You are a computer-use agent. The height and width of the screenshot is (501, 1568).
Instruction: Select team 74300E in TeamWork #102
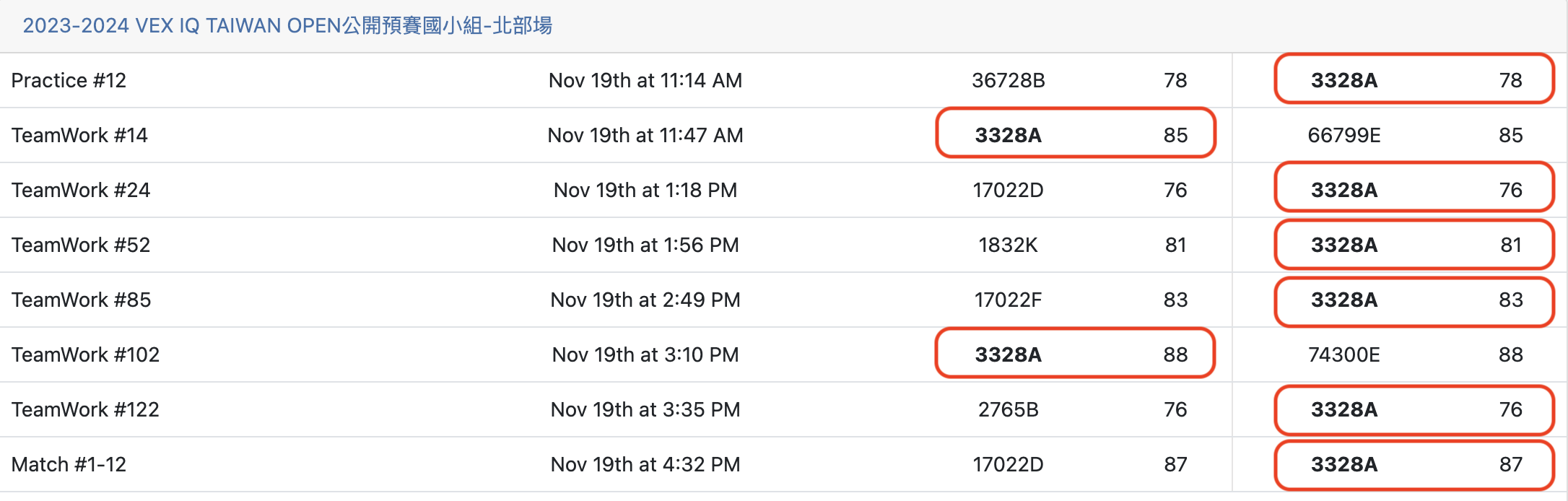[x=1343, y=354]
